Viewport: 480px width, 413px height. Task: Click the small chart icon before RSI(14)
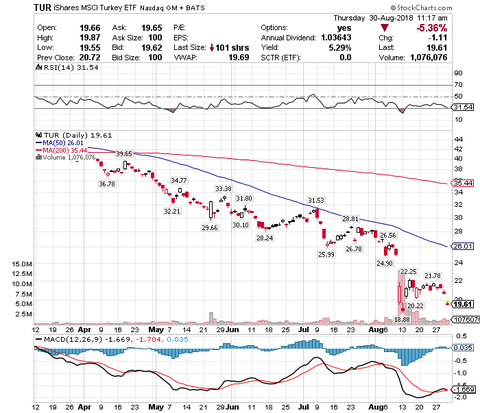[x=38, y=67]
